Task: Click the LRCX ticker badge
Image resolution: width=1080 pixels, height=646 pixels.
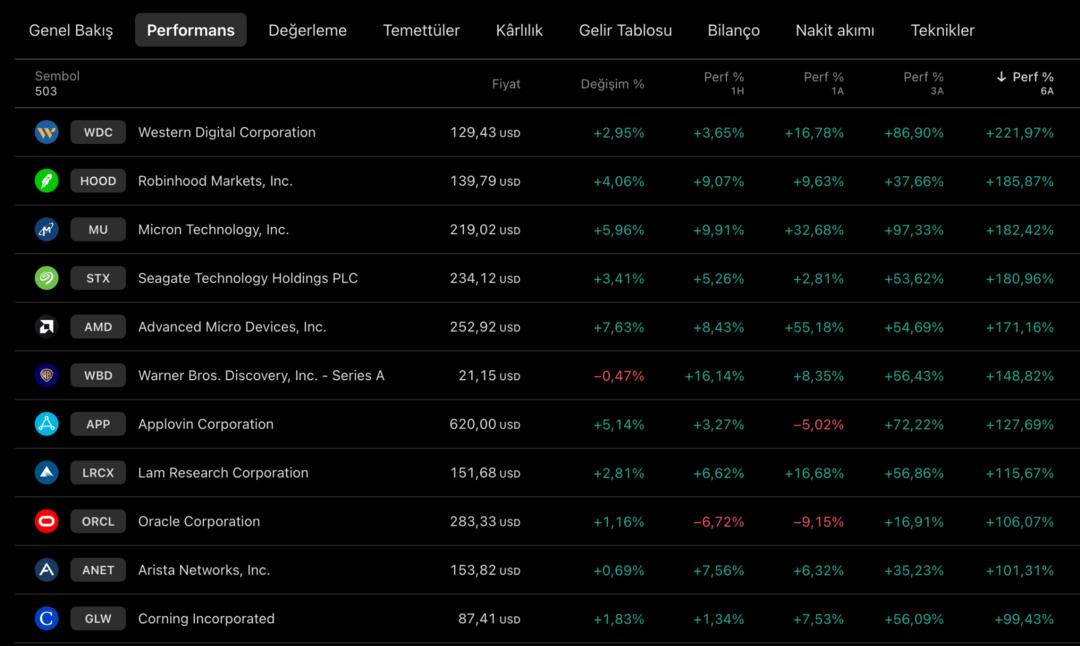Action: point(98,473)
